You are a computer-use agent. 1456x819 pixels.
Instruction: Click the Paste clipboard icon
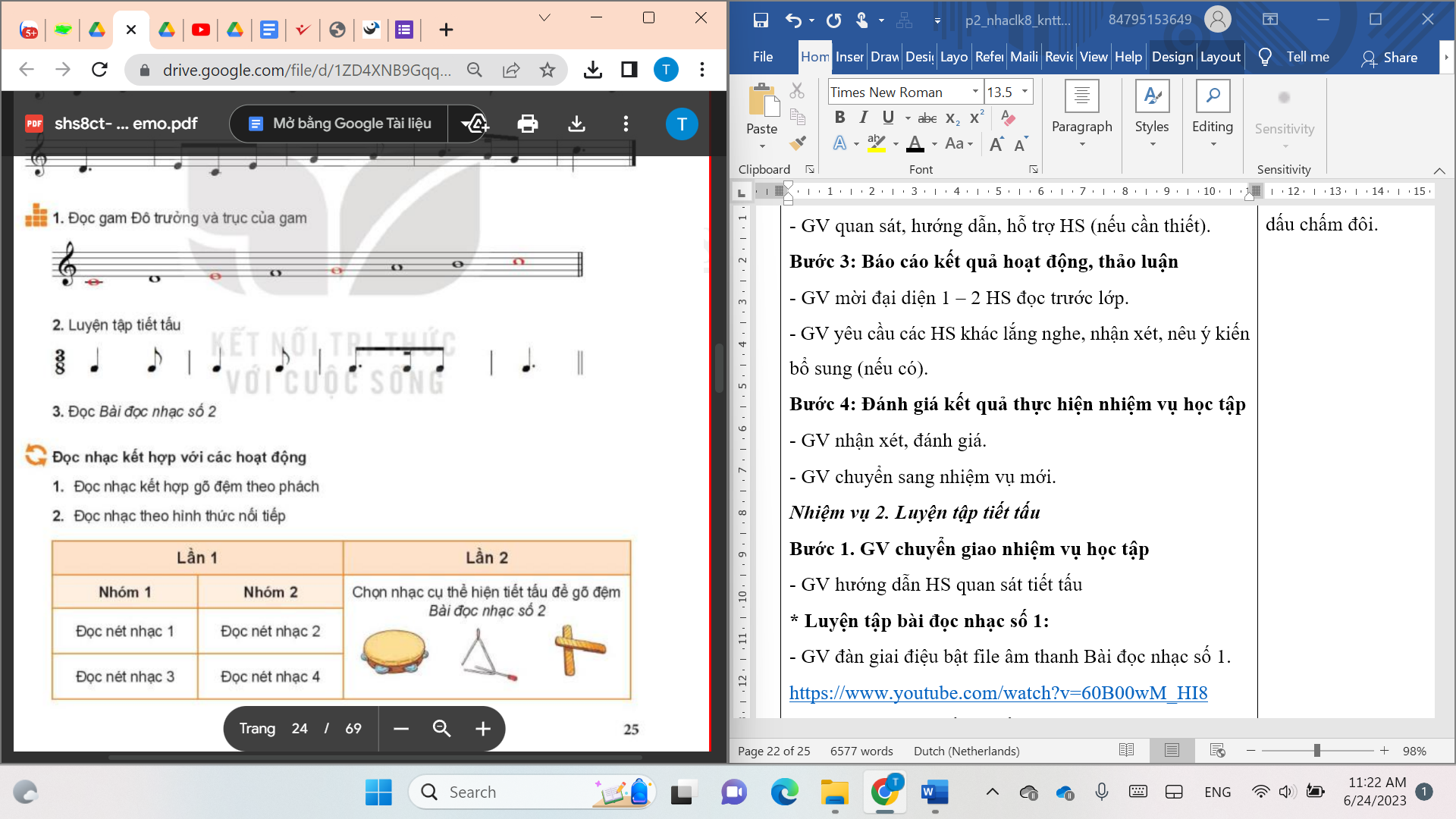tap(763, 100)
